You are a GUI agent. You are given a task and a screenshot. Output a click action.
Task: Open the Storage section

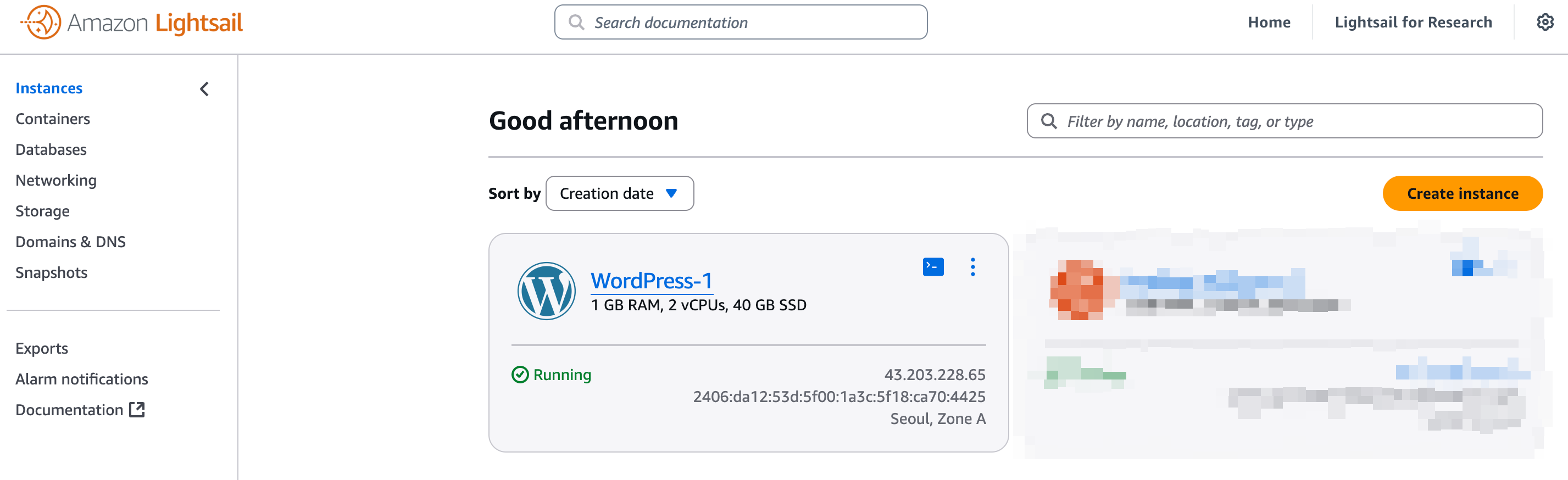click(x=43, y=211)
